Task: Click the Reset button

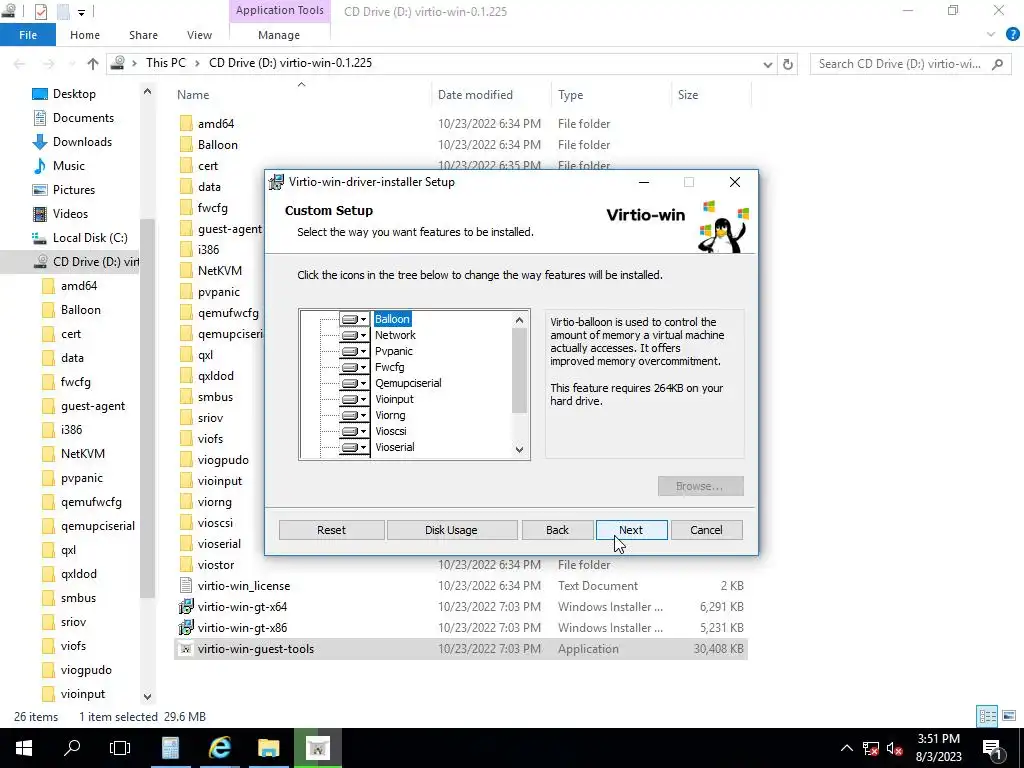Action: [x=331, y=530]
